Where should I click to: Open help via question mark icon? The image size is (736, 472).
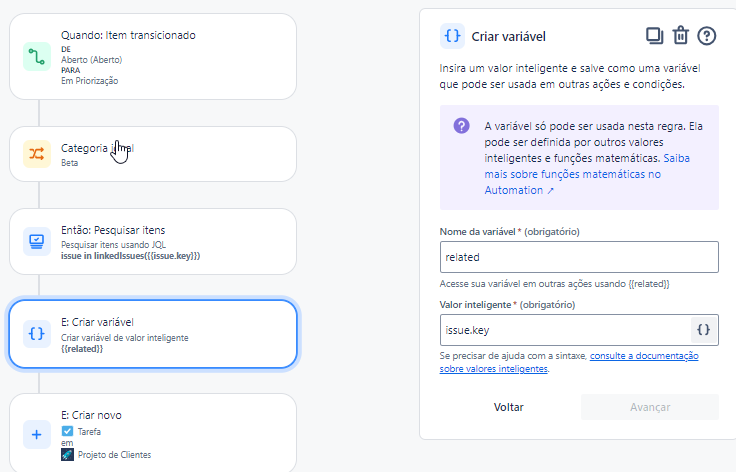(706, 36)
